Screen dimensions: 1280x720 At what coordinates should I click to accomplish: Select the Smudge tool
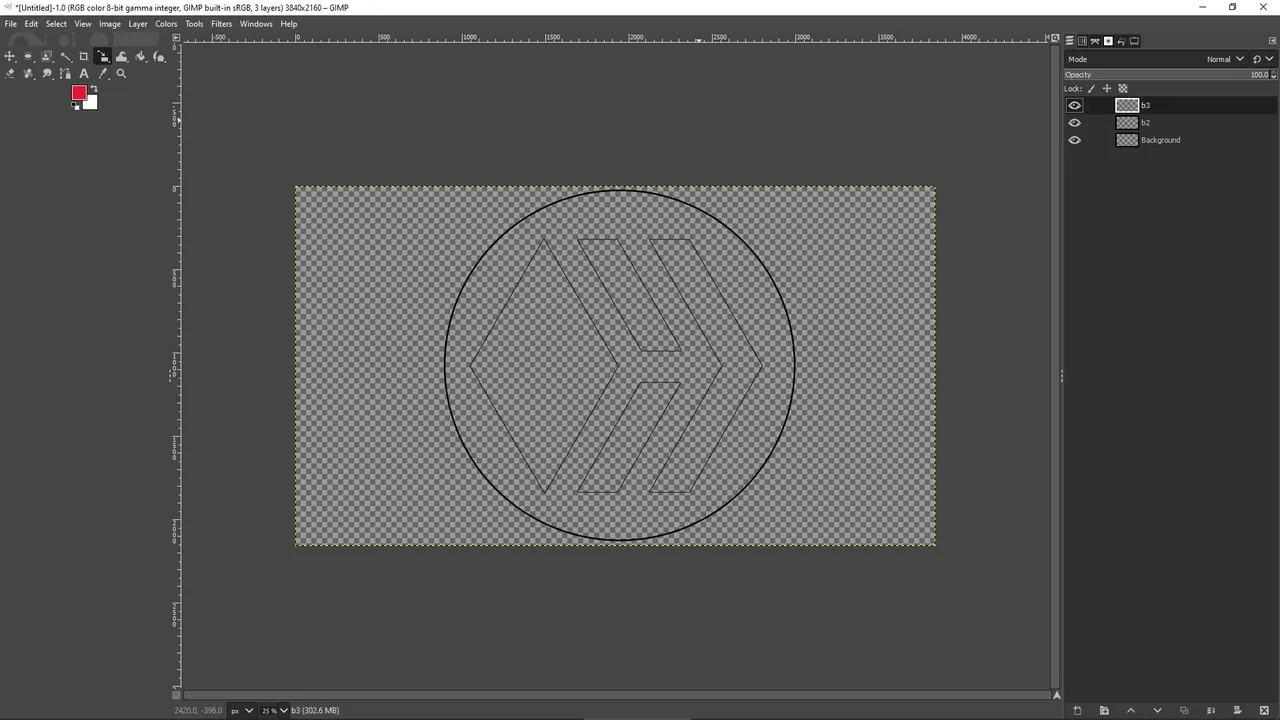(46, 74)
